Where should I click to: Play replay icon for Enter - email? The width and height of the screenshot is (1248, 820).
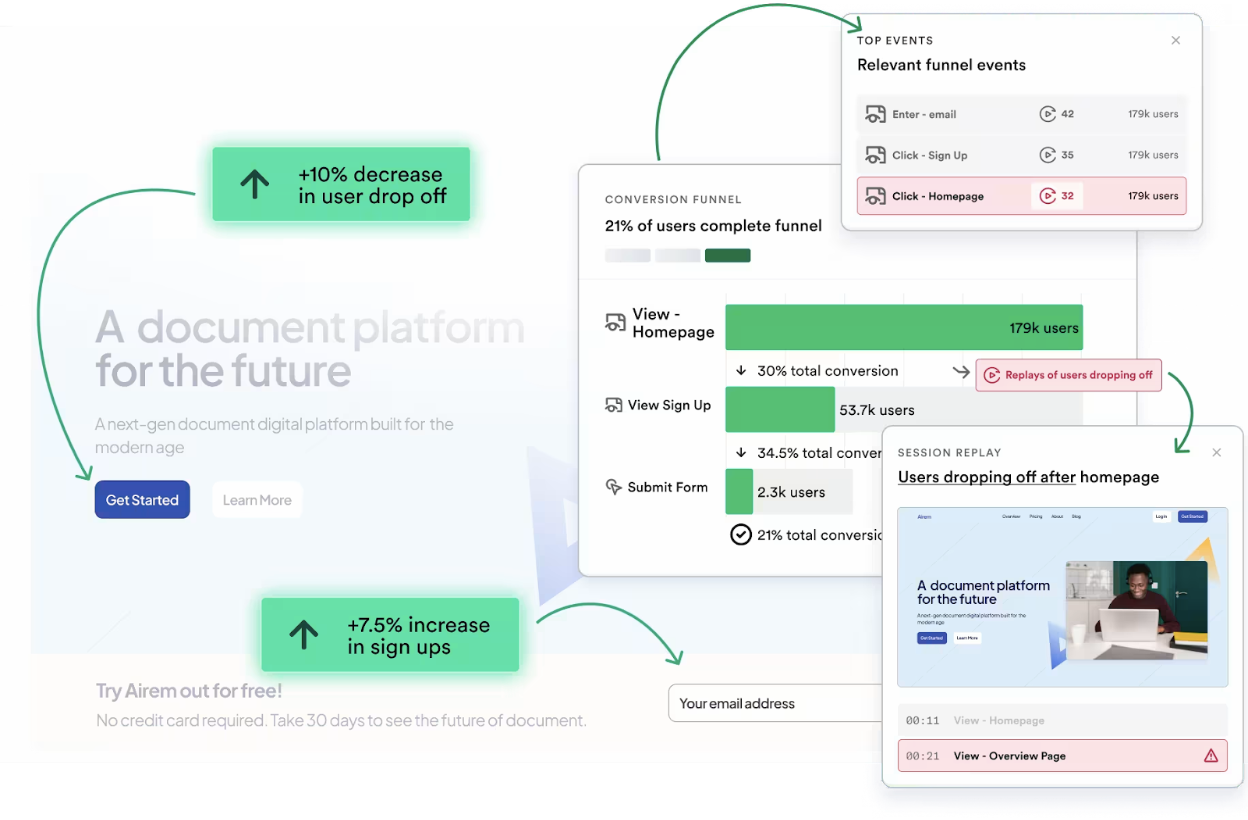click(1047, 114)
